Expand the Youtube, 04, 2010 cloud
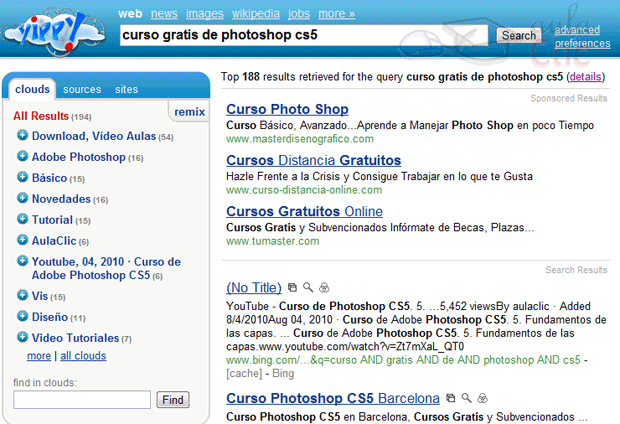This screenshot has width=620, height=424. [x=23, y=261]
